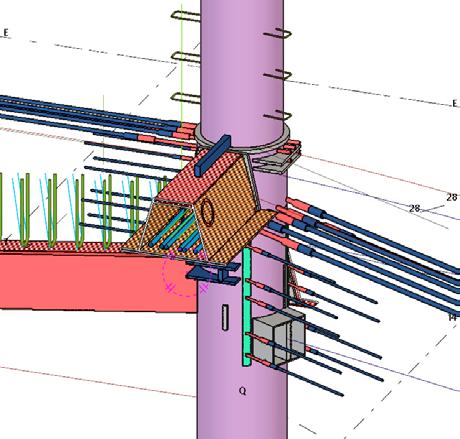Select the small white slot on the column
Screen dimensions: 460x439
point(225,317)
